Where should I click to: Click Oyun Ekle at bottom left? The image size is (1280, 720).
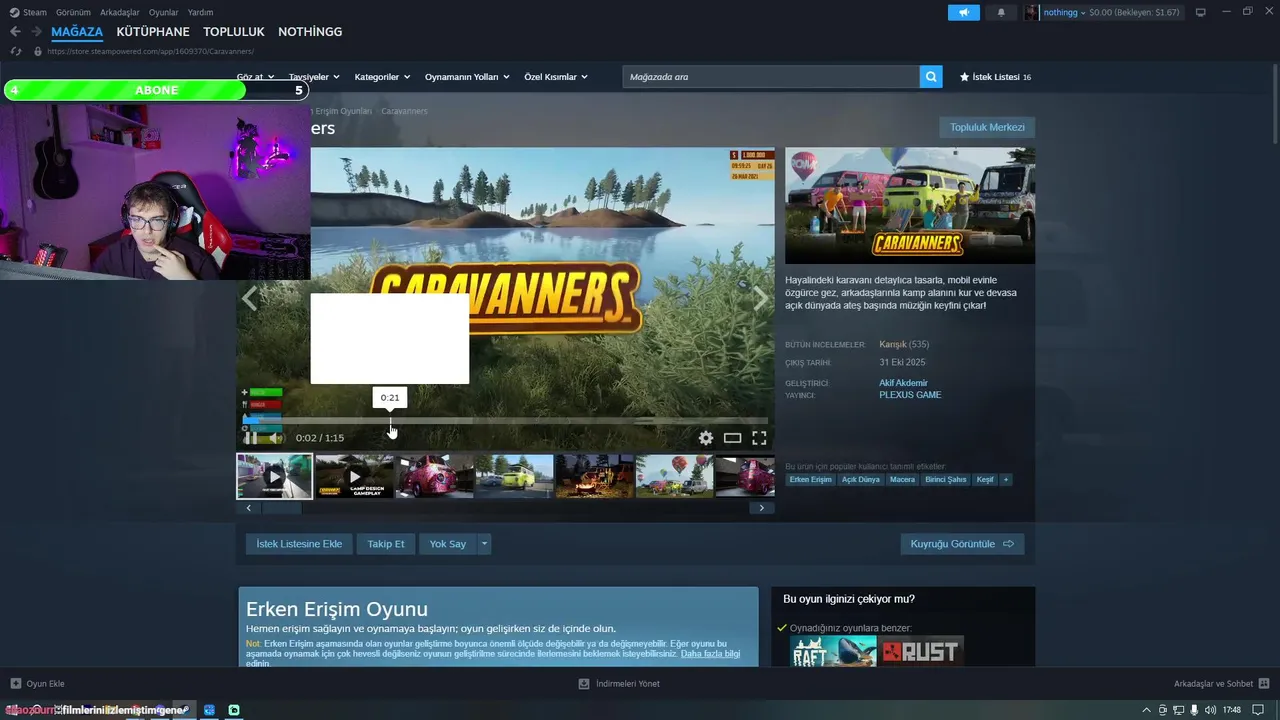click(x=37, y=684)
